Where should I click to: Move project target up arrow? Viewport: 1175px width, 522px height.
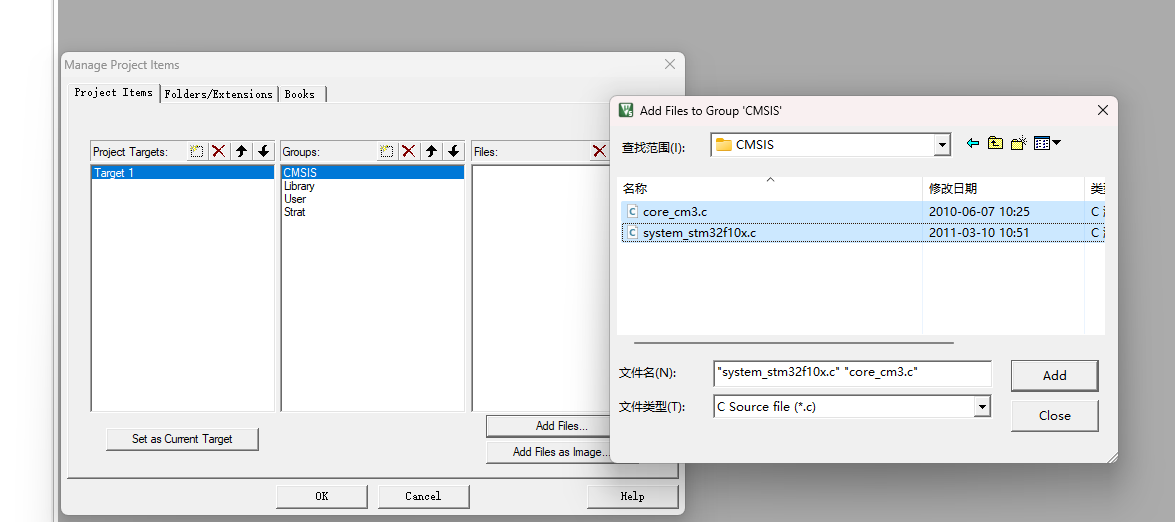point(241,151)
